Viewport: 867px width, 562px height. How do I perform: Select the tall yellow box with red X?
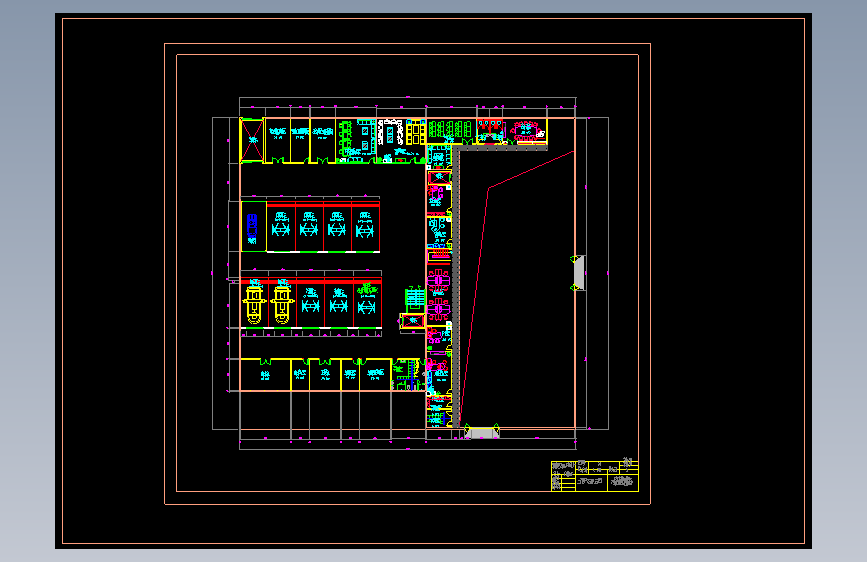click(x=252, y=140)
